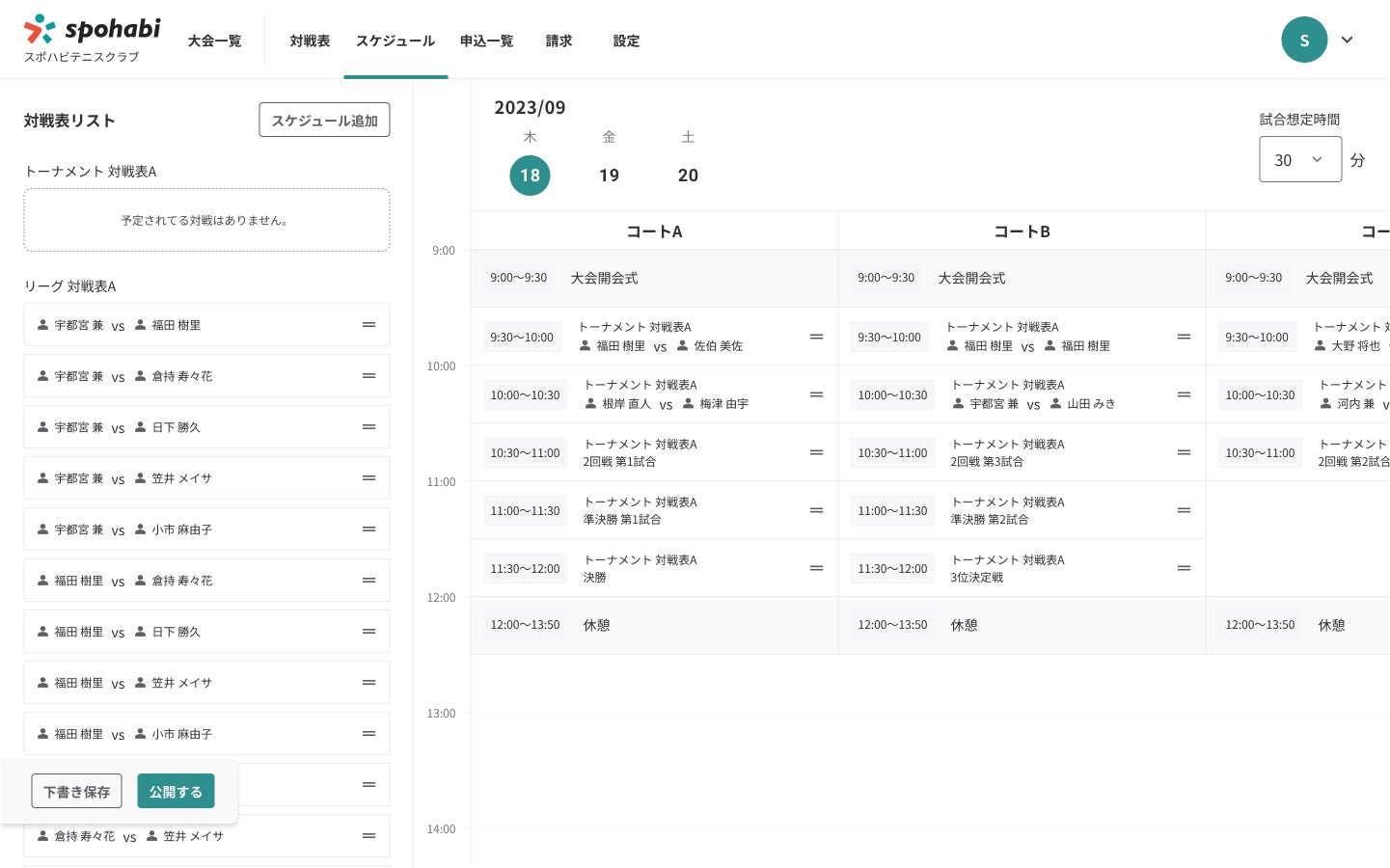Click the green S user avatar
Image resolution: width=1390 pixels, height=868 pixels.
(1304, 40)
